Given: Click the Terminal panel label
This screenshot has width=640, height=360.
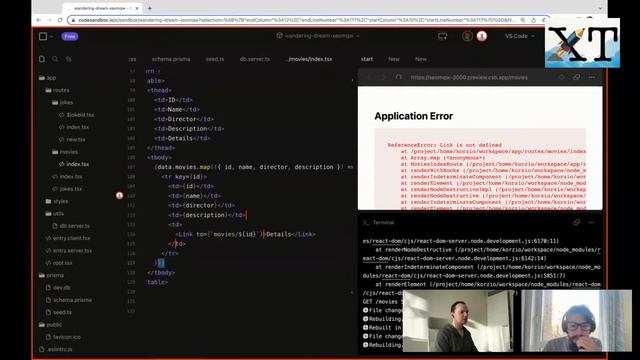Looking at the screenshot, I should (383, 222).
